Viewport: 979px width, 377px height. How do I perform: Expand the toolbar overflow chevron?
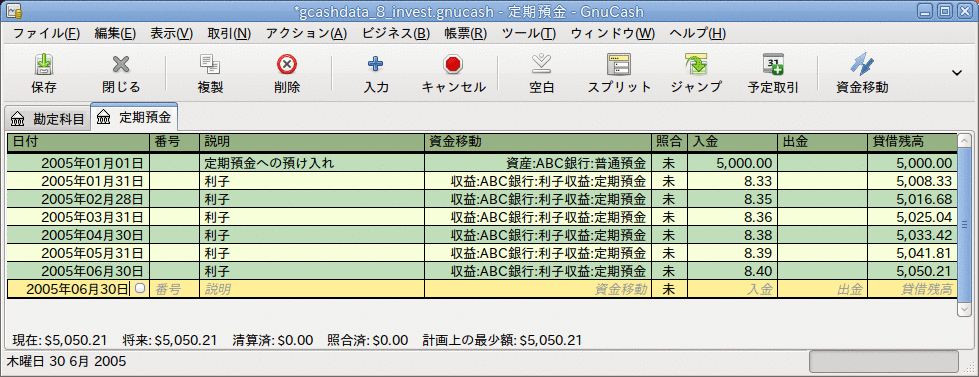(957, 73)
